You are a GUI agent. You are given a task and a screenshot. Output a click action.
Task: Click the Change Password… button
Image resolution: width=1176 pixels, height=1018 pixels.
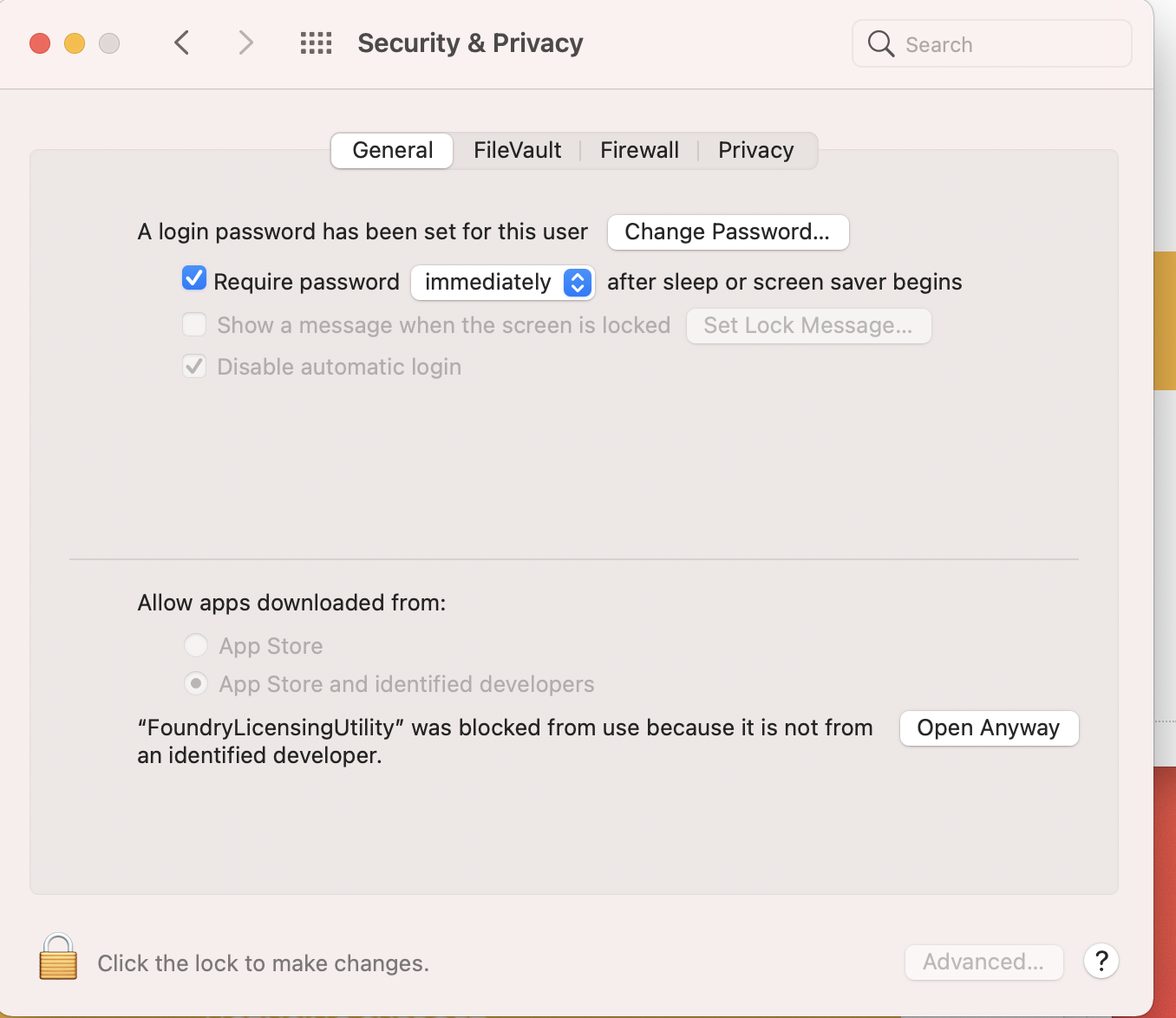click(728, 232)
